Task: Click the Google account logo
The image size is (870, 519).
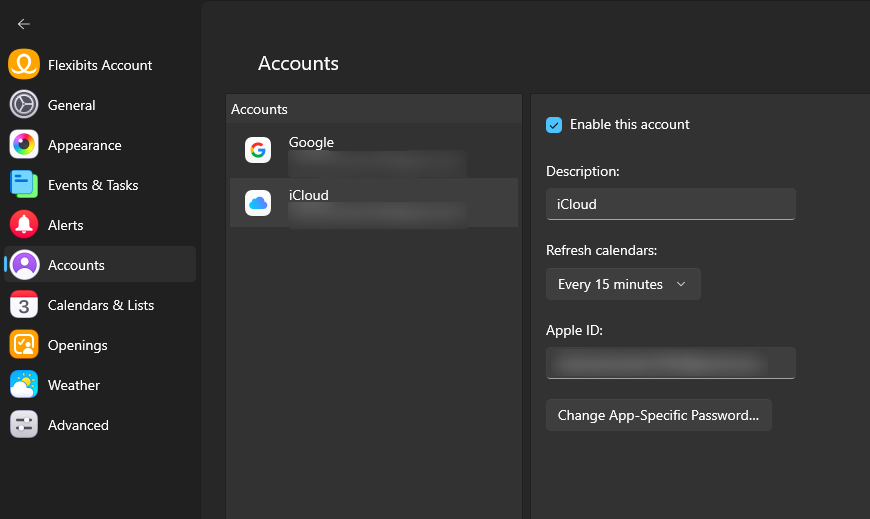Action: [258, 151]
